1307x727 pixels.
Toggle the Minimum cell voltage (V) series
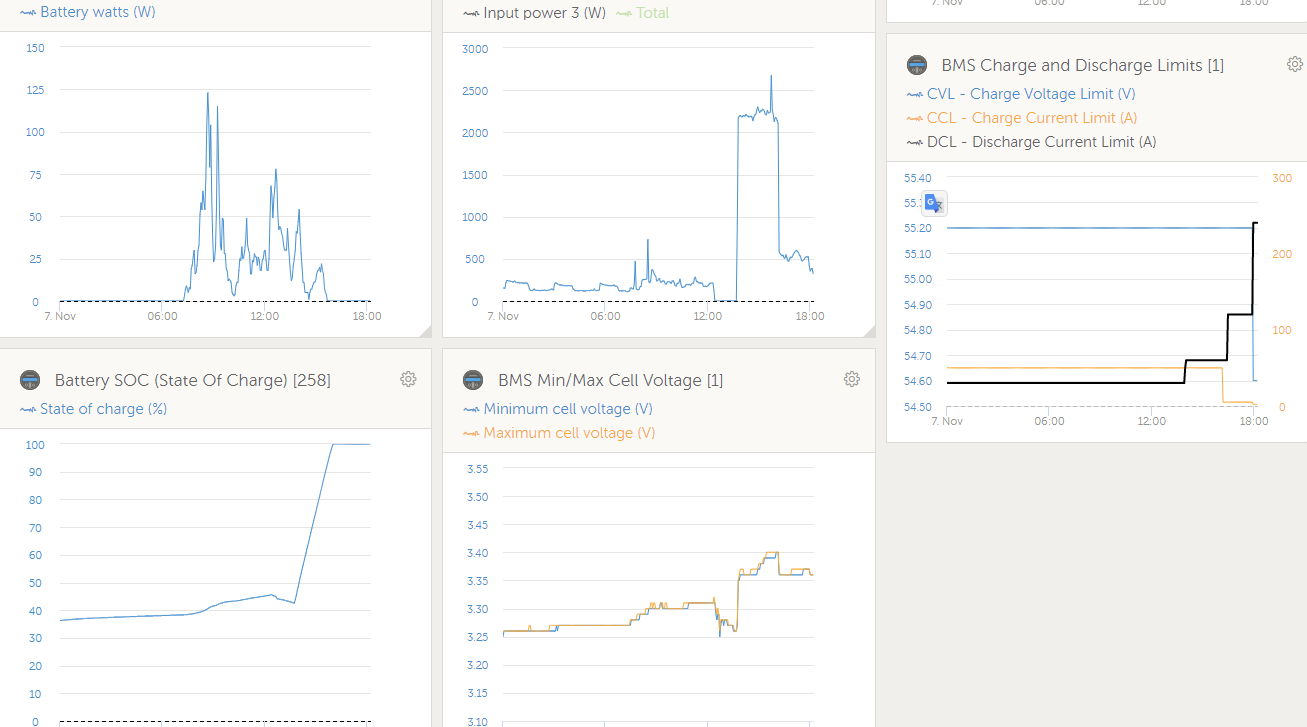567,409
